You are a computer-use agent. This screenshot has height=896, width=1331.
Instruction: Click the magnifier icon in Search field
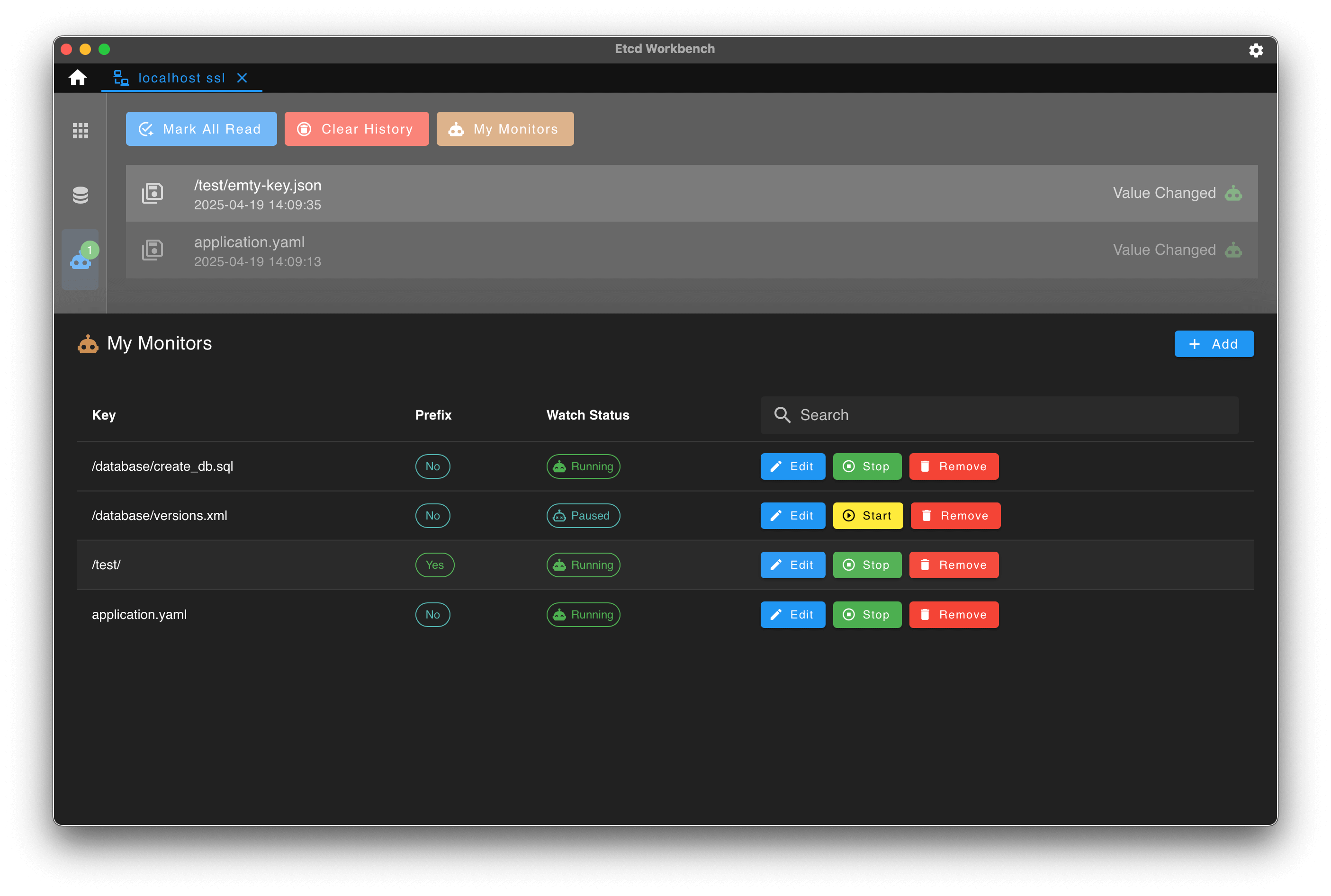[x=782, y=415]
